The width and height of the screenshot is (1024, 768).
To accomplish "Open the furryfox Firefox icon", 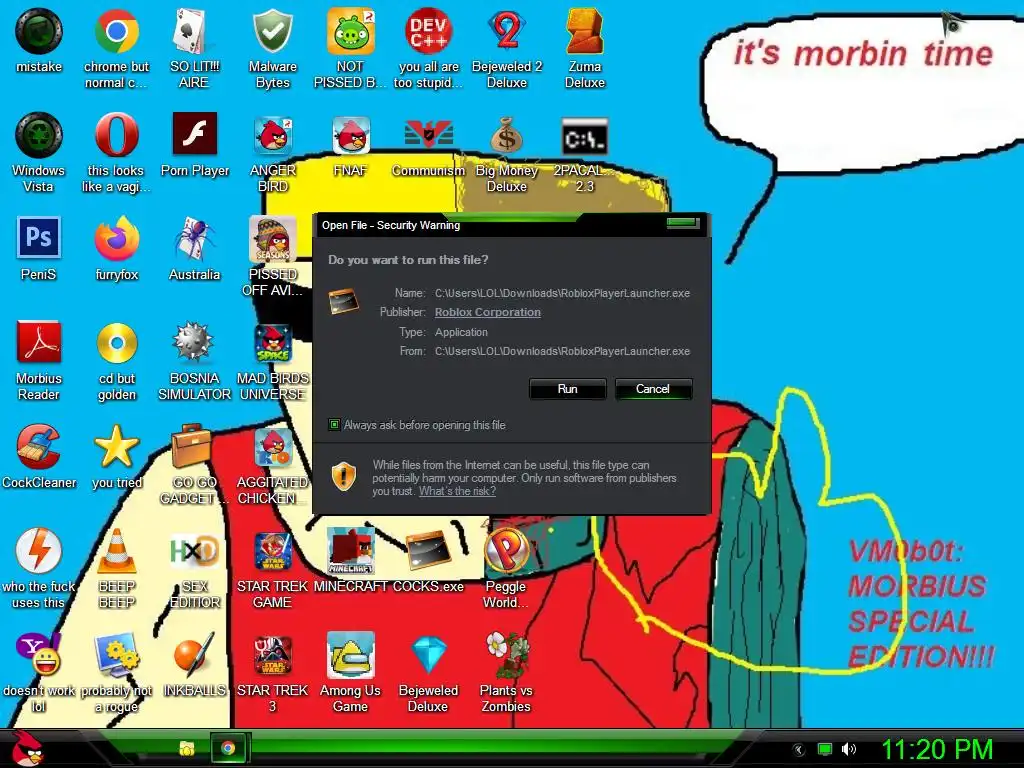I will (116, 239).
